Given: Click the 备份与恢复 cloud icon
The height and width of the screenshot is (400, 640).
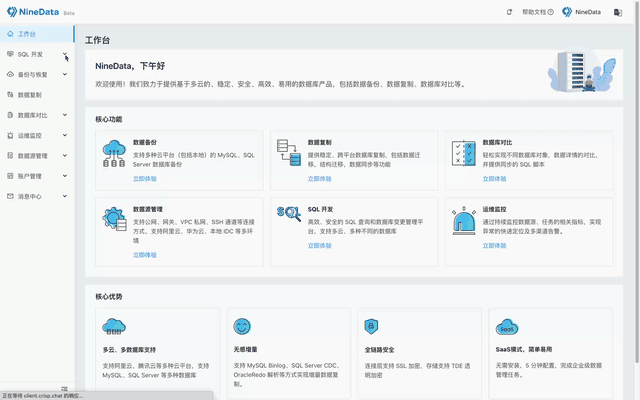Looking at the screenshot, I should click(10, 74).
